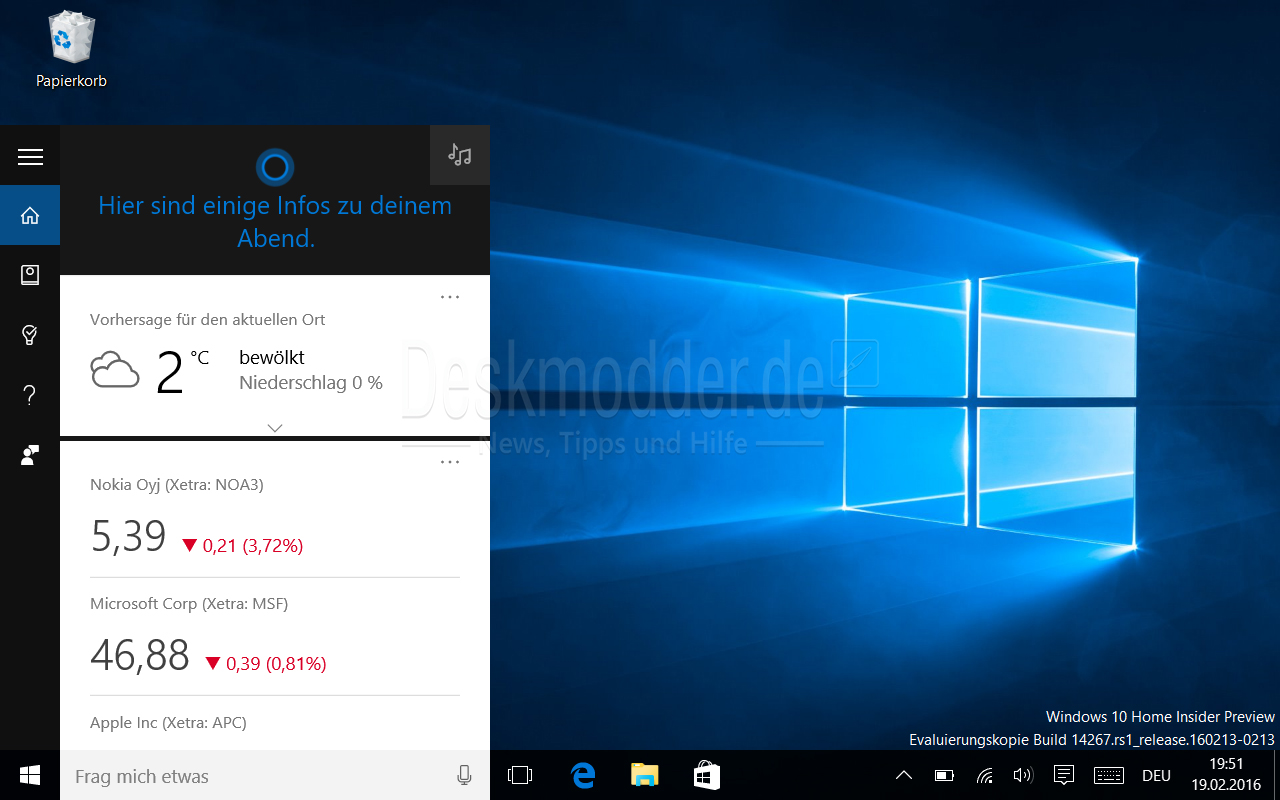This screenshot has height=800, width=1280.
Task: Open File Explorer from the taskbar
Action: [645, 775]
